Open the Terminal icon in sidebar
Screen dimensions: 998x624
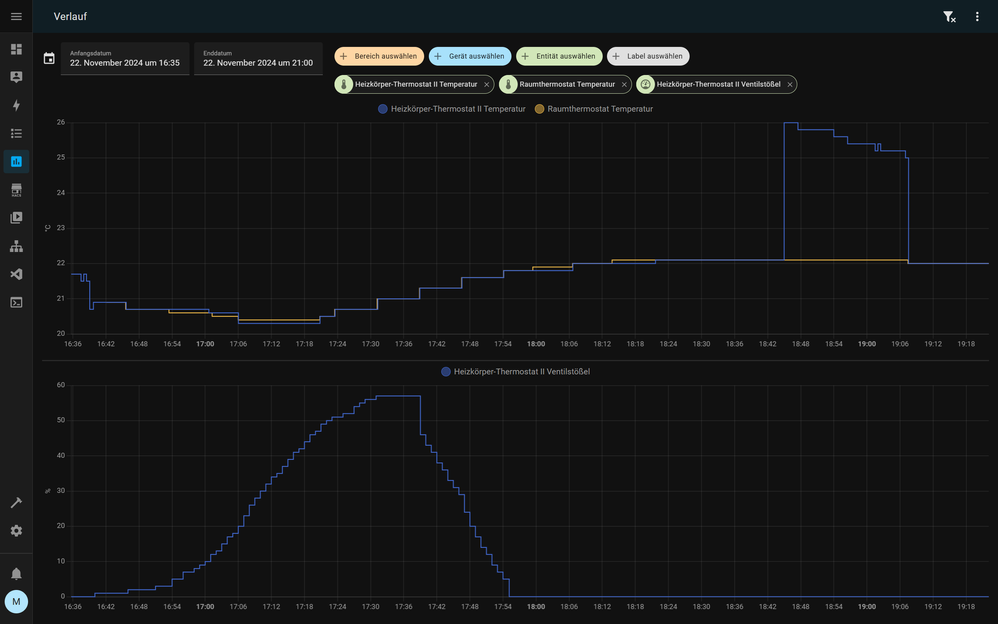point(16,302)
